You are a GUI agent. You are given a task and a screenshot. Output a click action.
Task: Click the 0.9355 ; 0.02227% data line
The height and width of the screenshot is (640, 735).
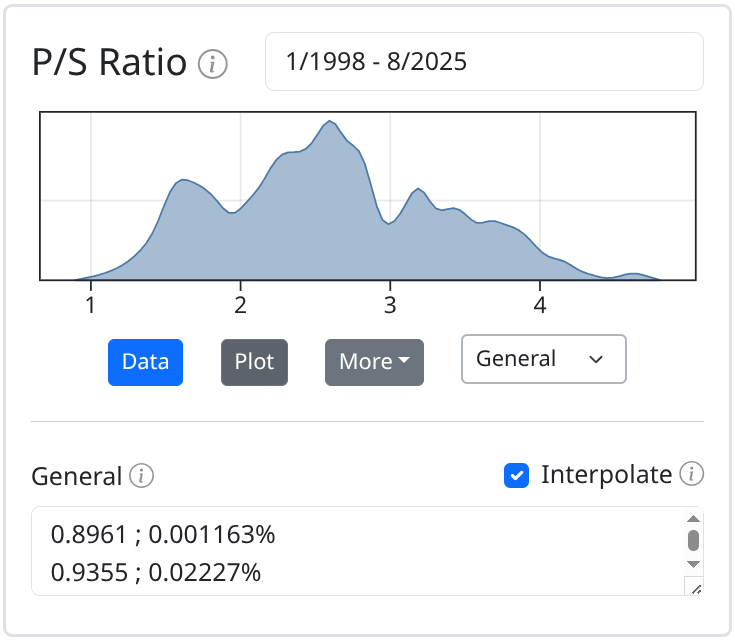[156, 572]
